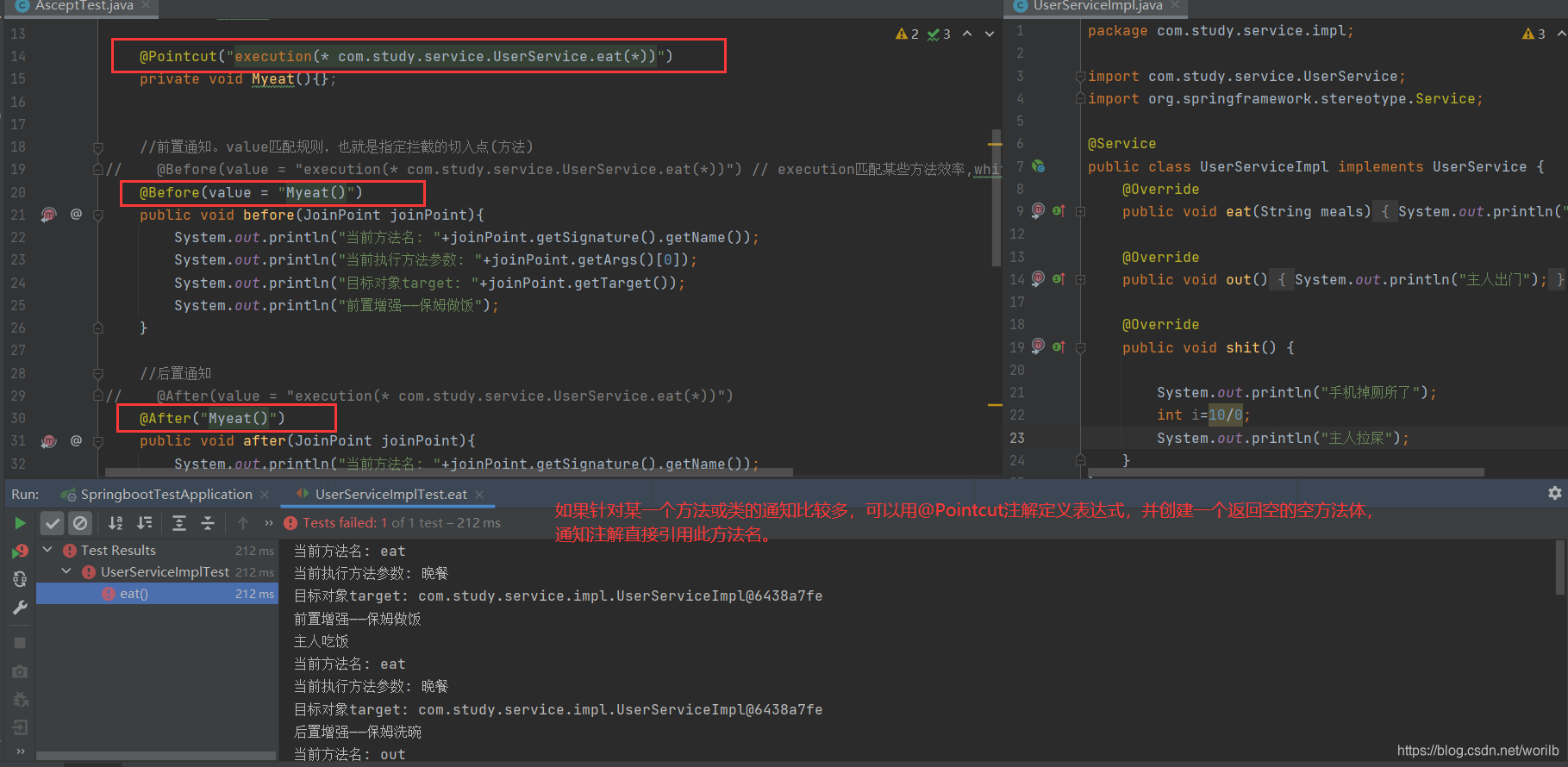This screenshot has height=767, width=1568.
Task: Collapse all test tree nodes
Action: point(208,523)
